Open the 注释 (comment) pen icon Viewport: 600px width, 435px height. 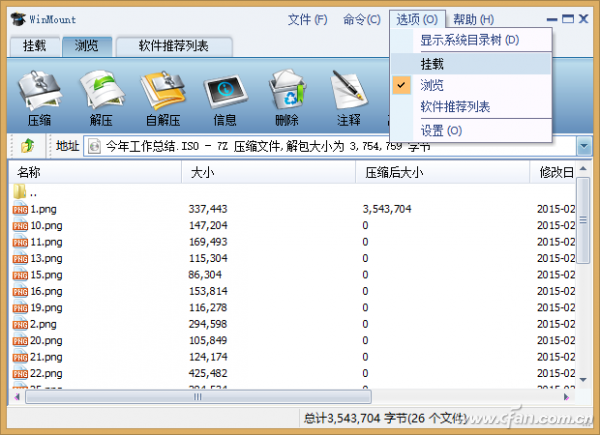pos(349,90)
